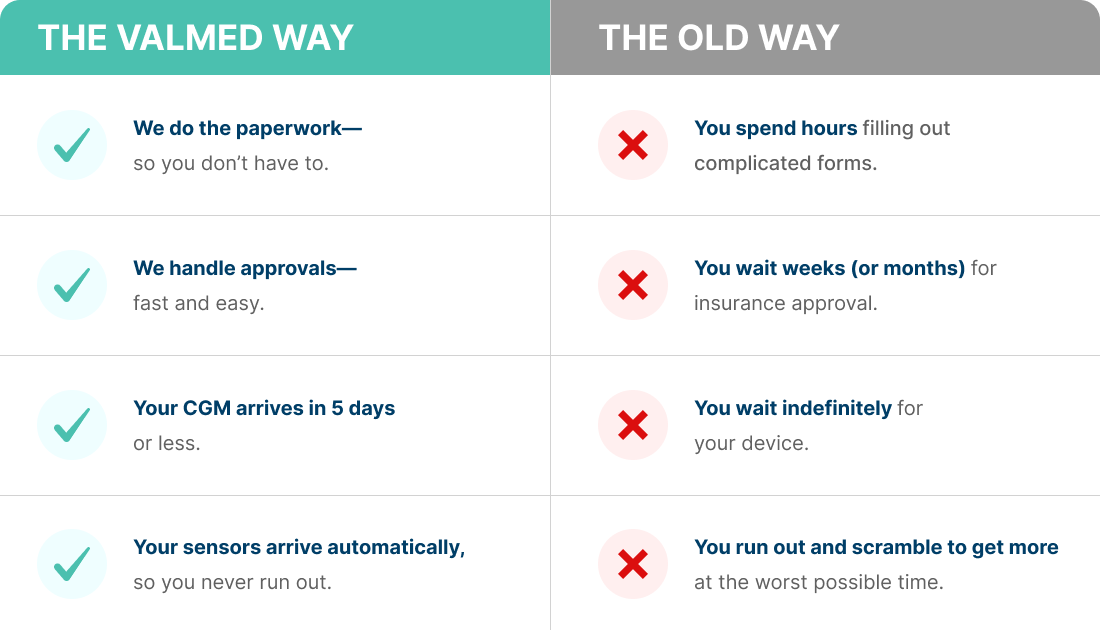
Task: Click the 'We do the paperwork—' heading
Action: (x=248, y=128)
